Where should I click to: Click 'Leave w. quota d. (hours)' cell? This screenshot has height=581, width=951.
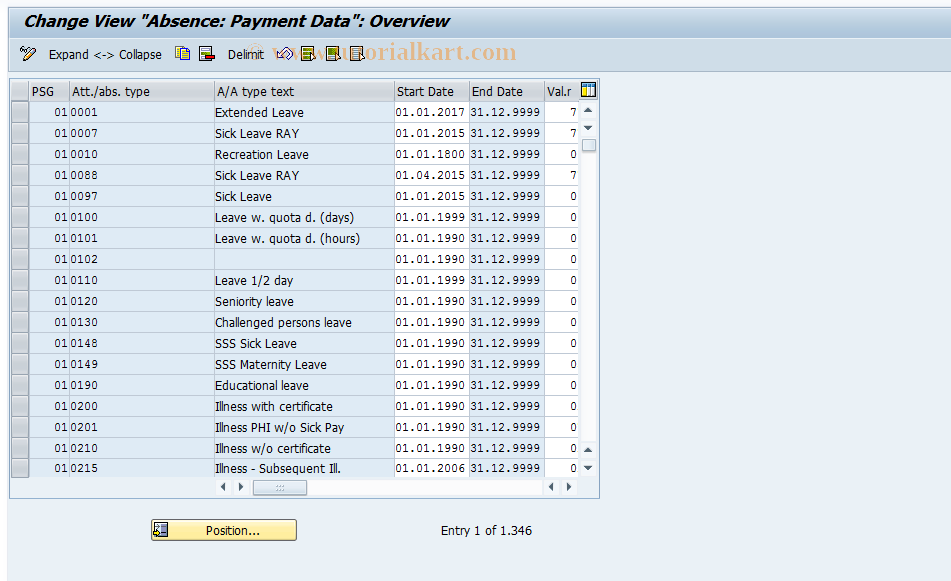(304, 238)
